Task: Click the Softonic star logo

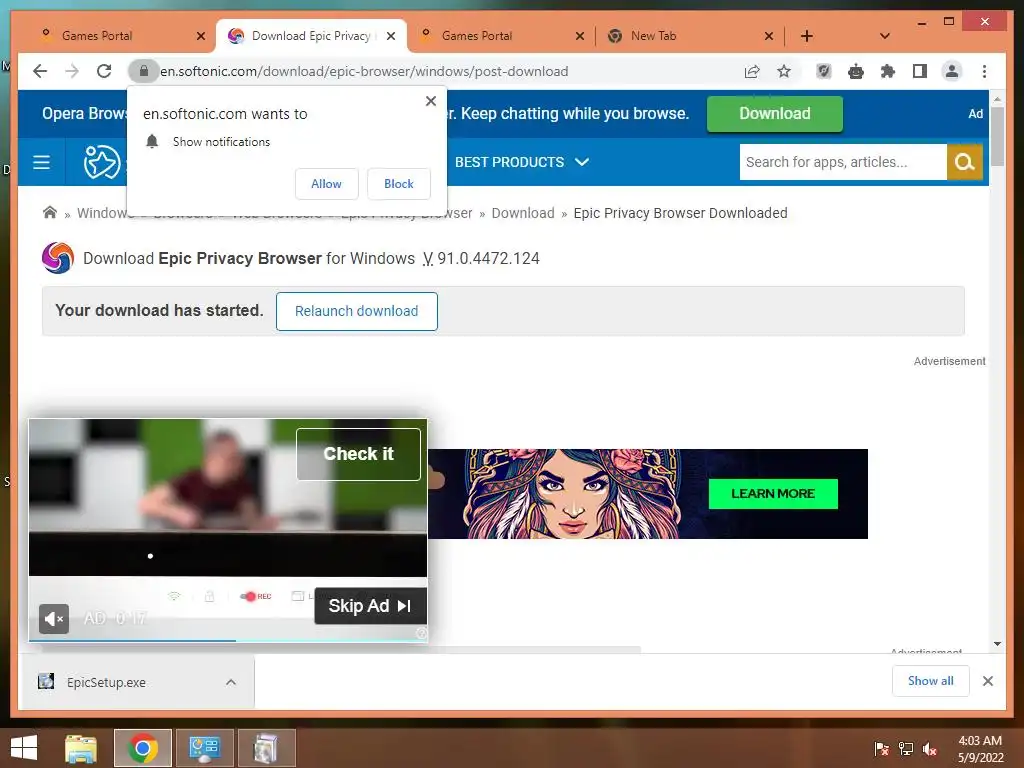Action: [102, 162]
